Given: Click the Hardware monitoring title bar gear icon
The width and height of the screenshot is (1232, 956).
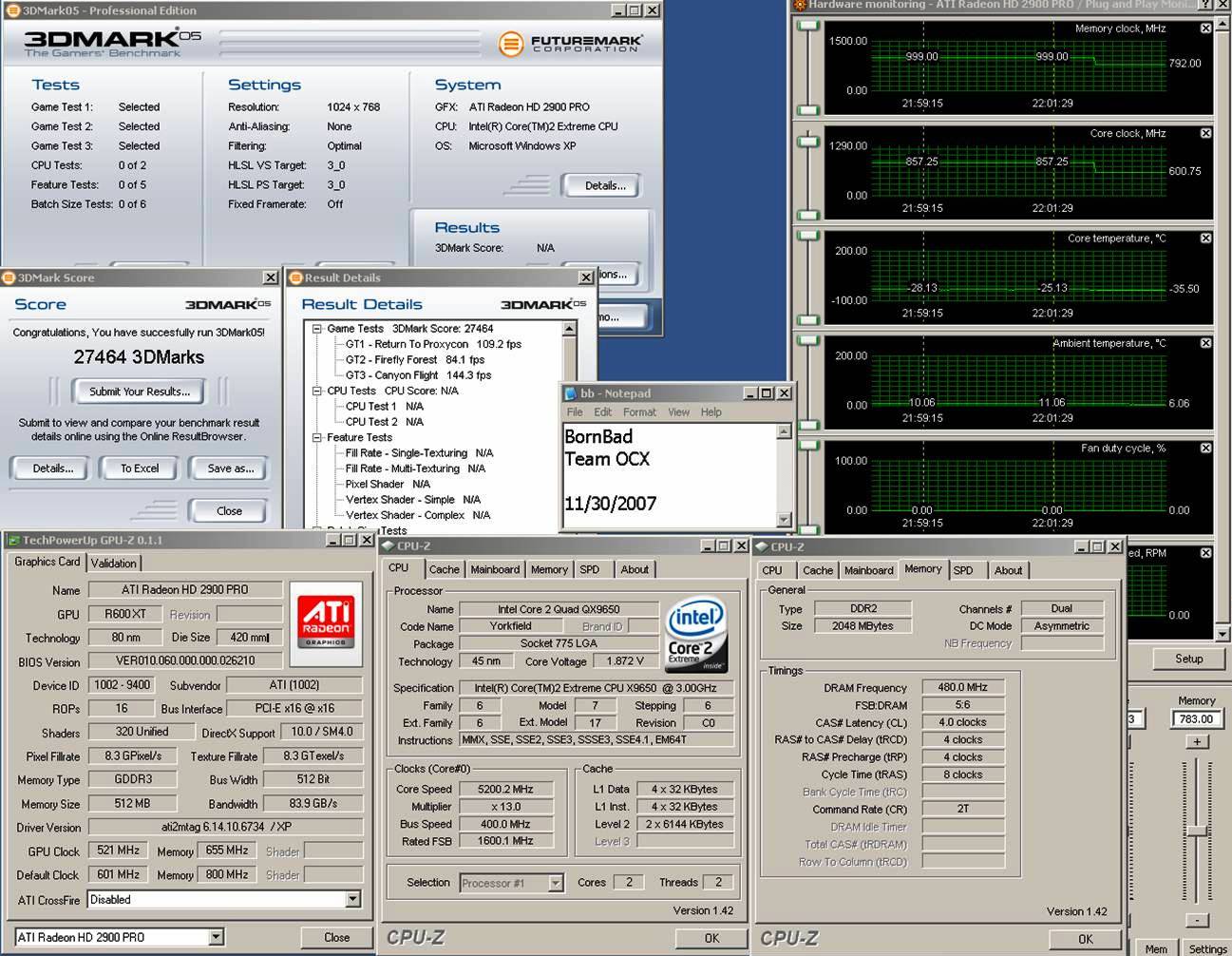Looking at the screenshot, I should click(799, 5).
